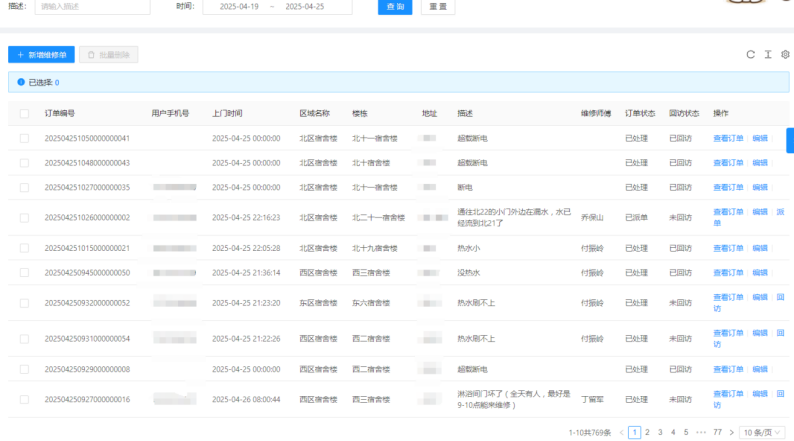794x441 pixels.
Task: Open start date 2025-04-19 picker
Action: [239, 7]
